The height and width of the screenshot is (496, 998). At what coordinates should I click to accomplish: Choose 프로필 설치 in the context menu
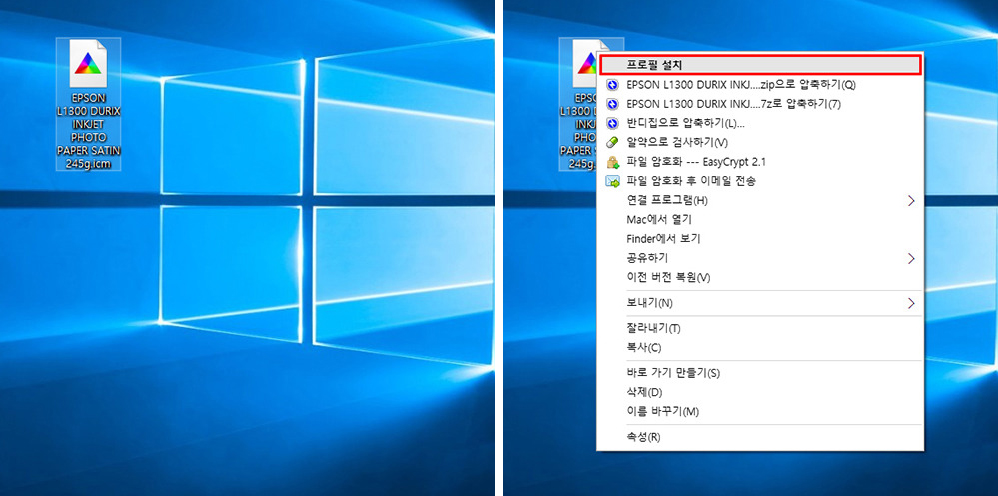point(759,65)
